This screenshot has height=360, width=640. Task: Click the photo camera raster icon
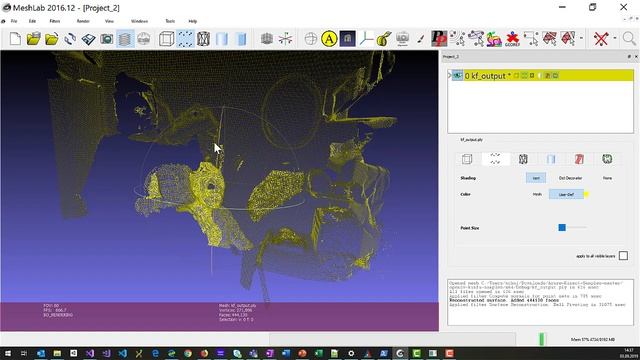(x=402, y=39)
